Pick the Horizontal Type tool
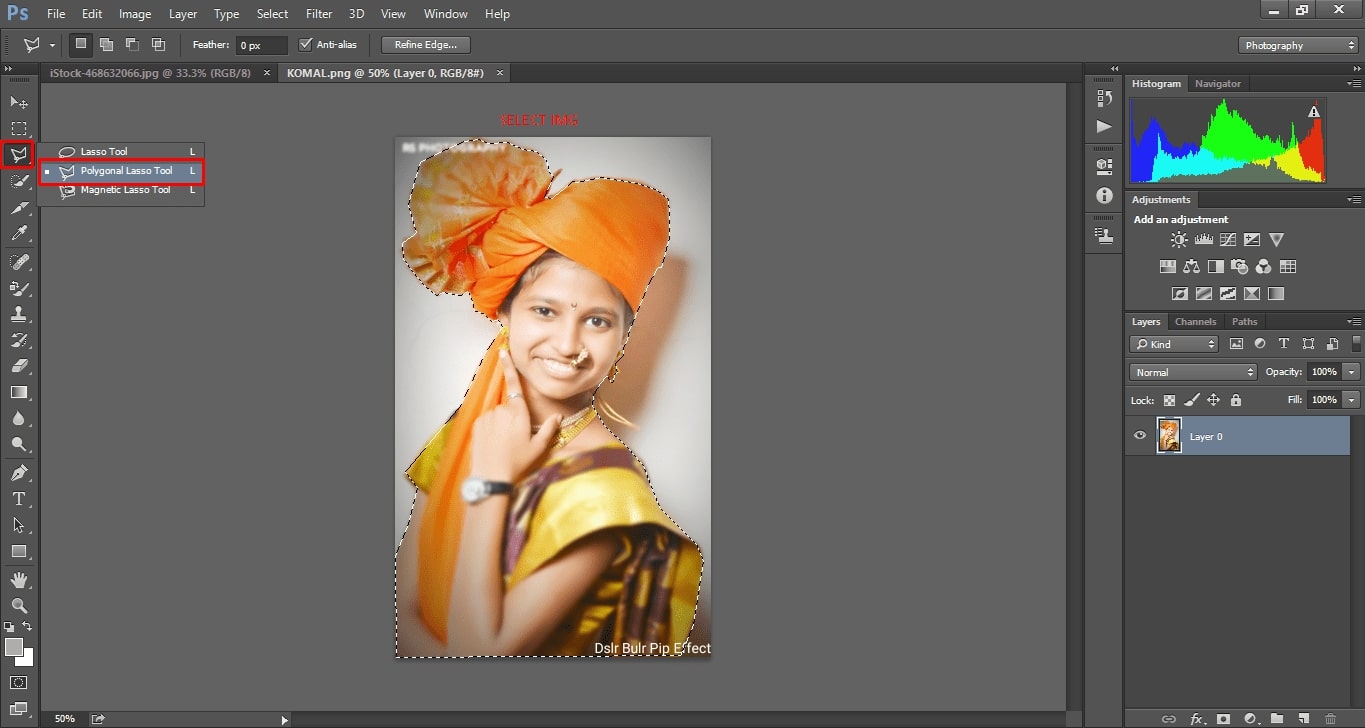This screenshot has height=728, width=1365. pos(19,498)
